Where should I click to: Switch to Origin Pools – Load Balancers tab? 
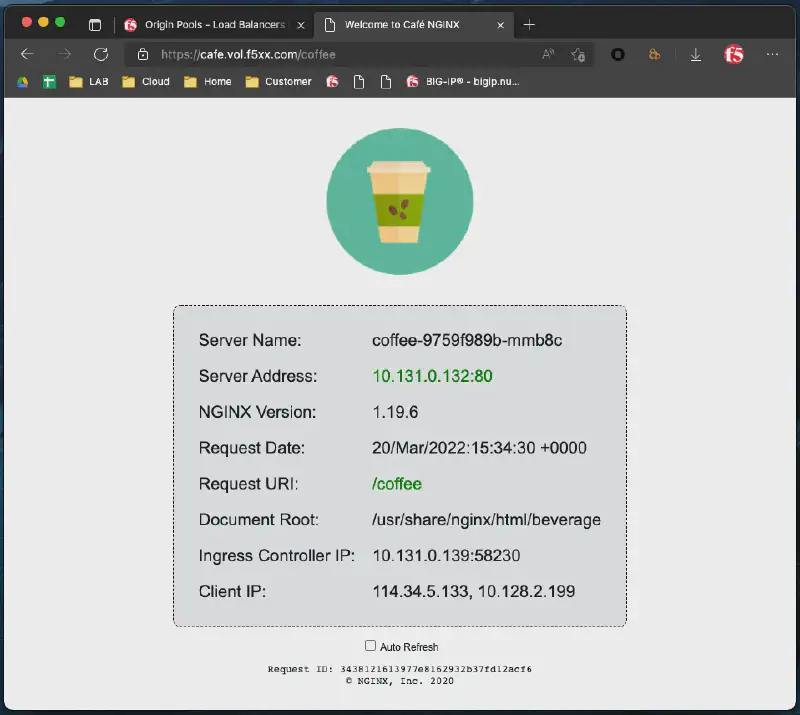click(204, 24)
